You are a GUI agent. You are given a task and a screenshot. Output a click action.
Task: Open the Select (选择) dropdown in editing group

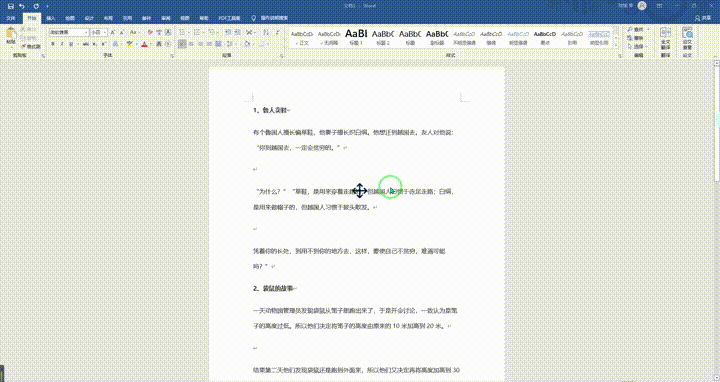(637, 46)
